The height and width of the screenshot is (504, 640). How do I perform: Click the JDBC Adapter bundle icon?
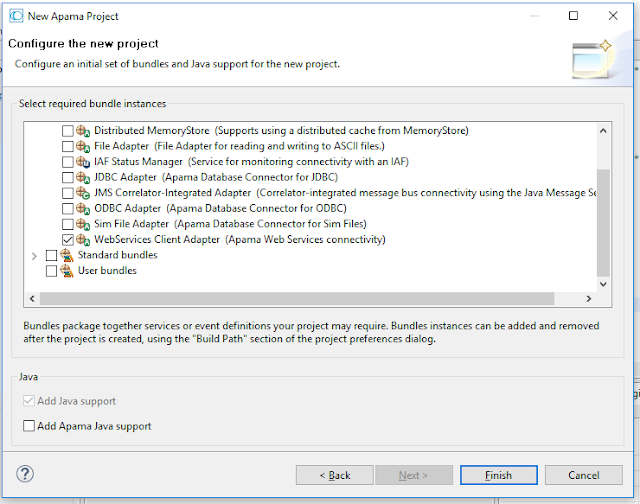pos(83,178)
